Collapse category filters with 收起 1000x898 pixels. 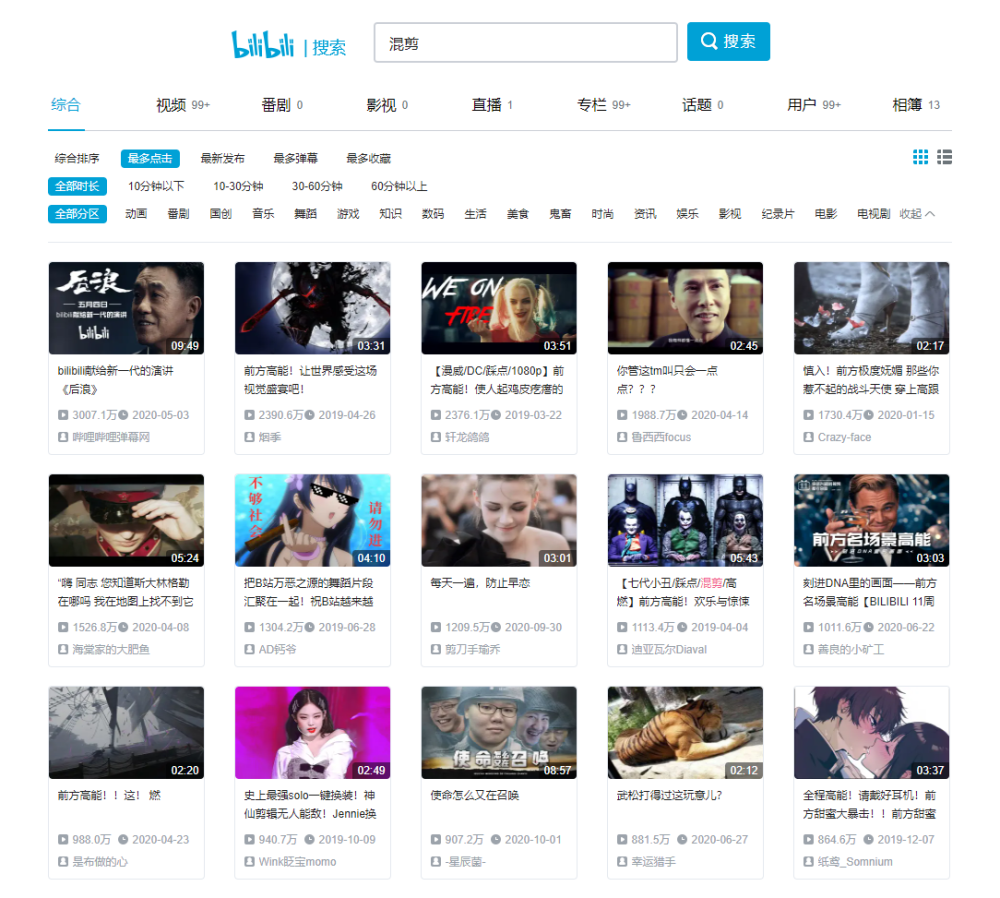[x=917, y=214]
